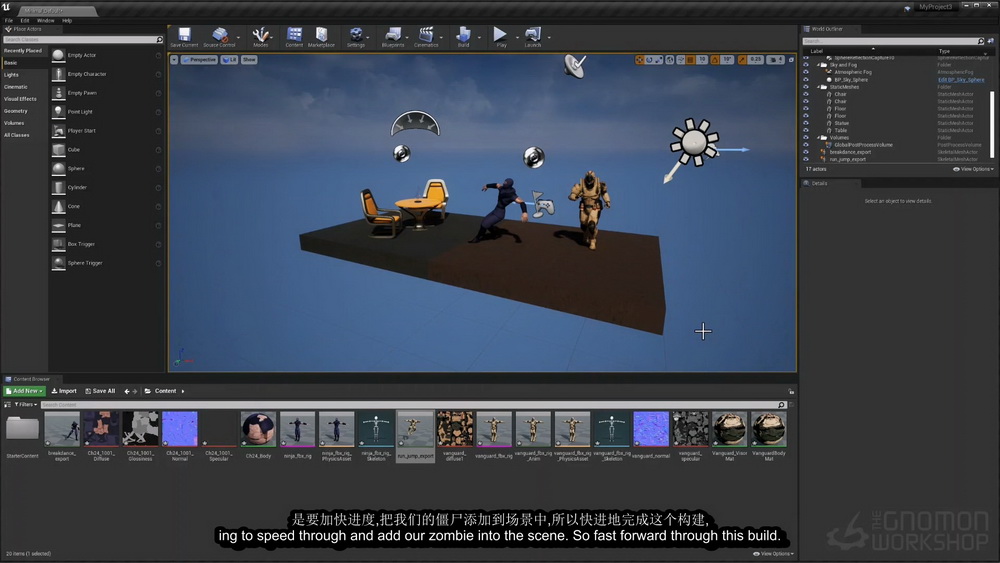The image size is (1000, 563).
Task: Open the Perspective view dropdown
Action: click(200, 59)
